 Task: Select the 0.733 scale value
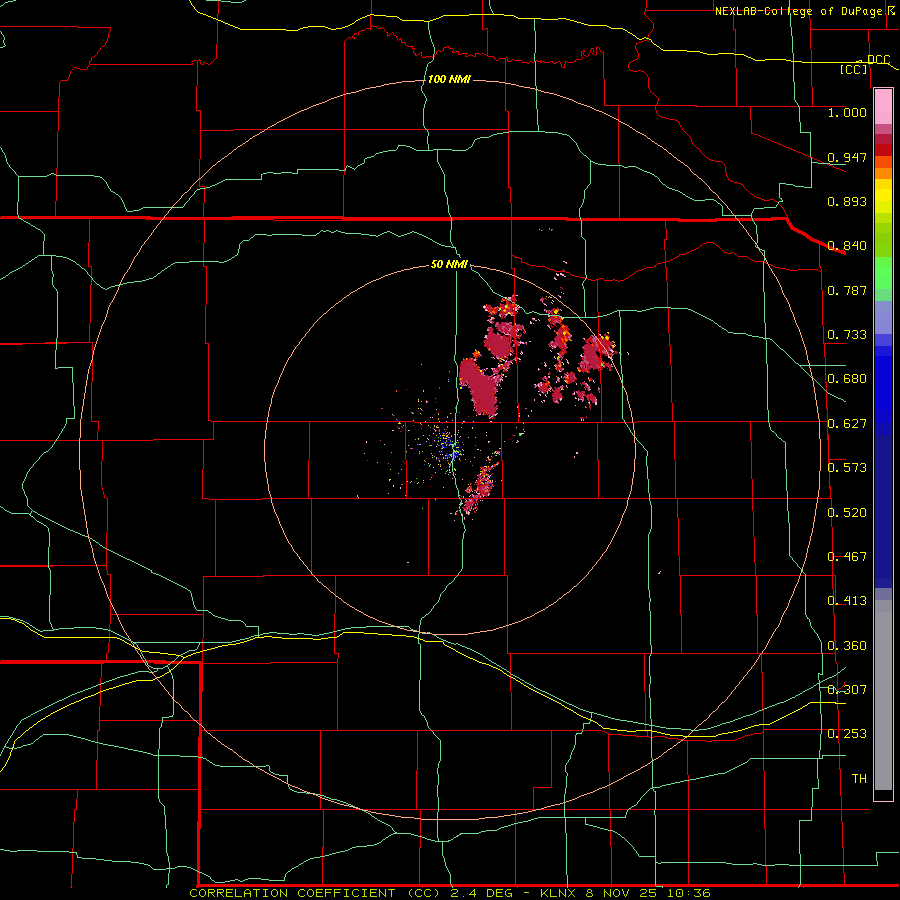click(x=847, y=335)
